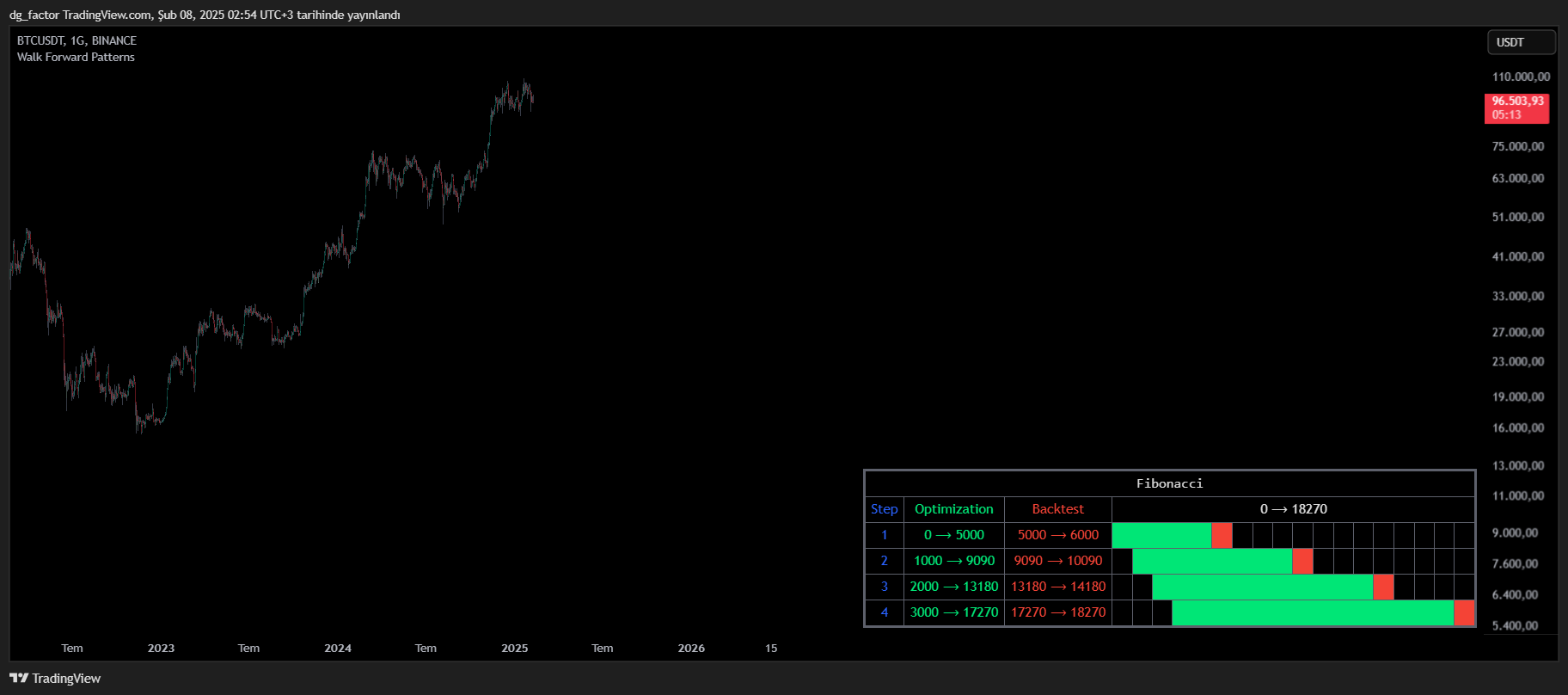
Task: Click the 6.400,00 price axis label
Action: (1516, 594)
